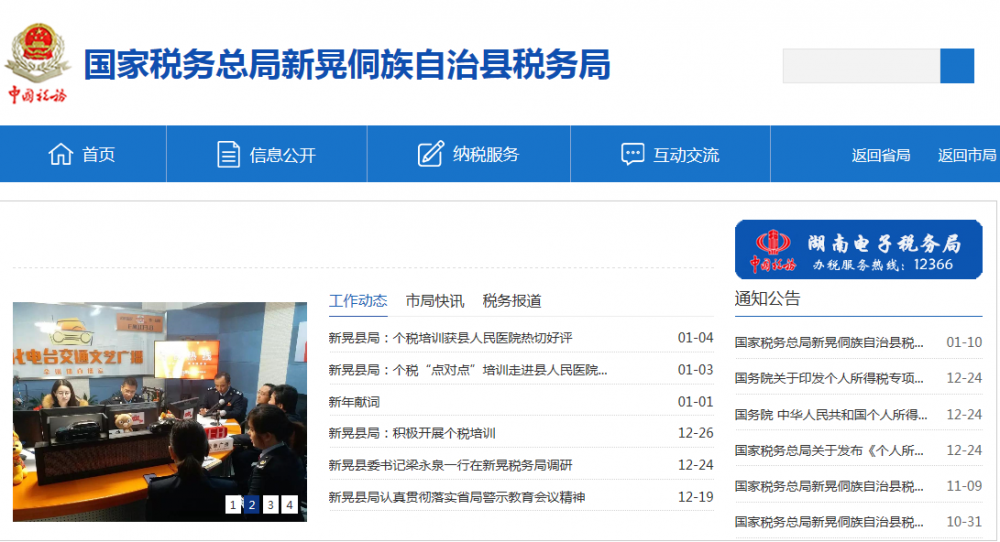1000x542 pixels.
Task: Switch to the 市局快讯 tab
Action: tap(435, 301)
